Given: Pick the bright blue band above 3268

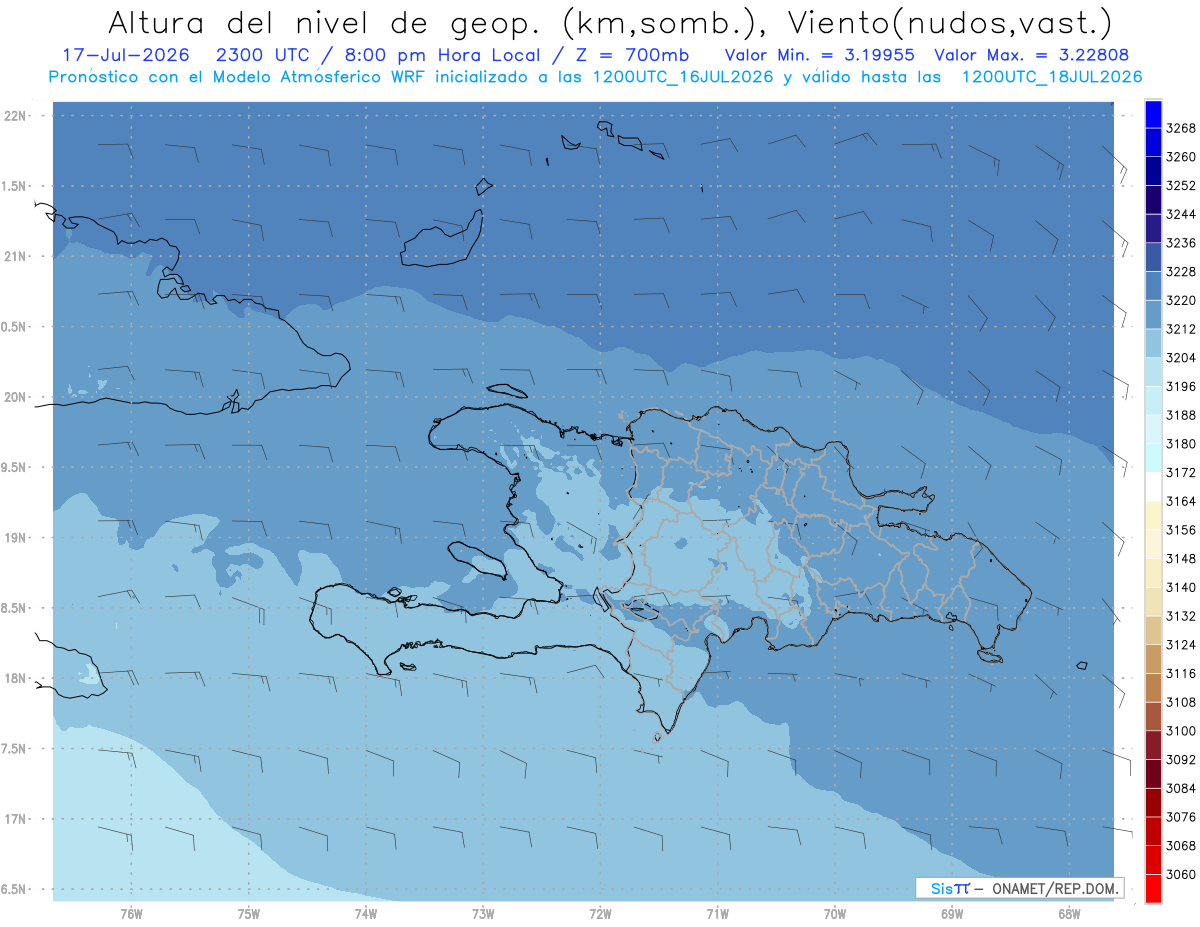Looking at the screenshot, I should [1153, 114].
